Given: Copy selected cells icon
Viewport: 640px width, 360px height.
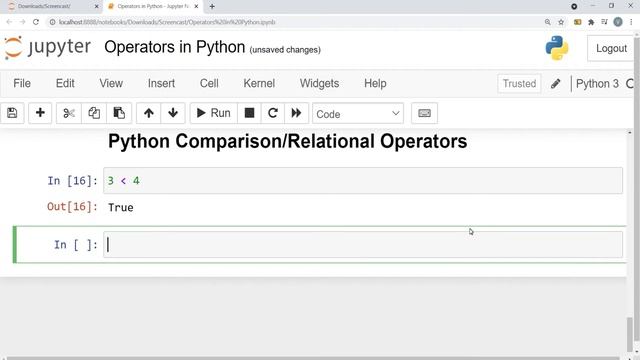Looking at the screenshot, I should click(x=94, y=113).
